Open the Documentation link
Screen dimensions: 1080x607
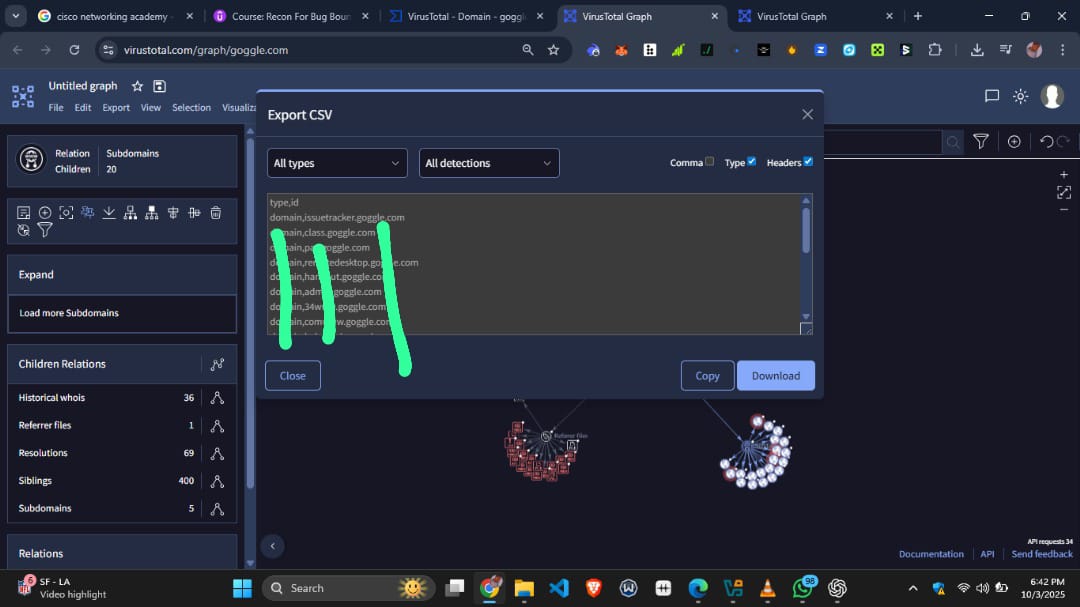(931, 554)
